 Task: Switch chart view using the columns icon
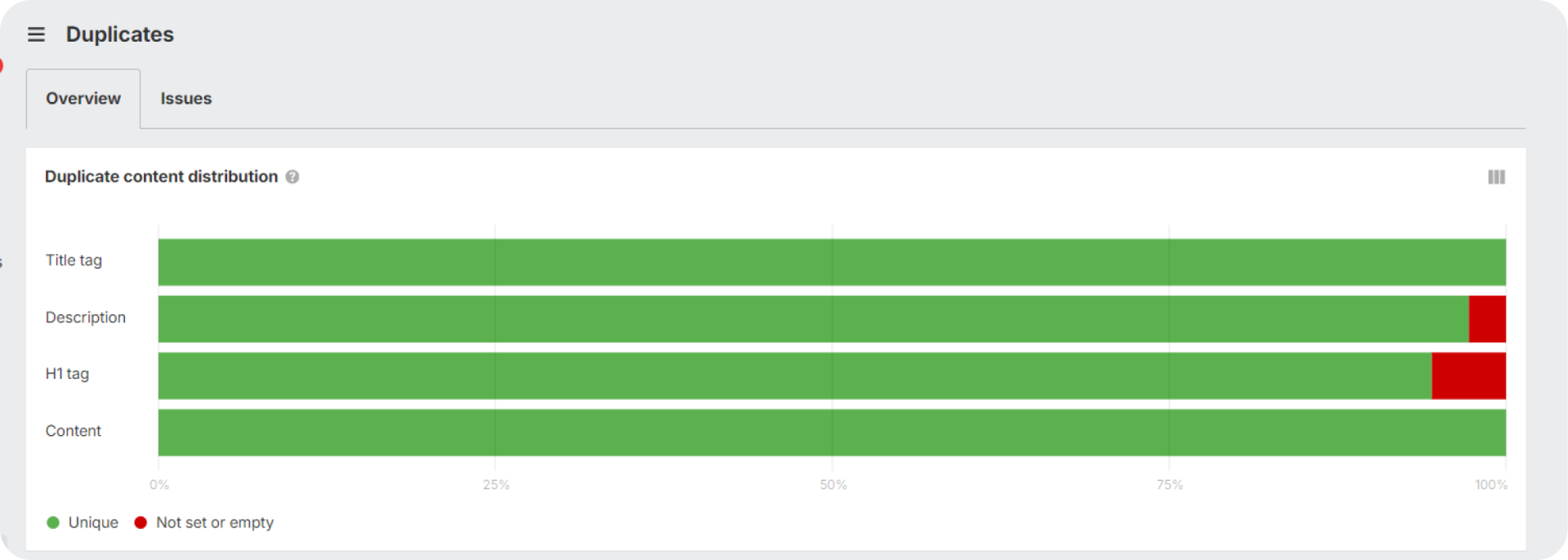pyautogui.click(x=1496, y=177)
